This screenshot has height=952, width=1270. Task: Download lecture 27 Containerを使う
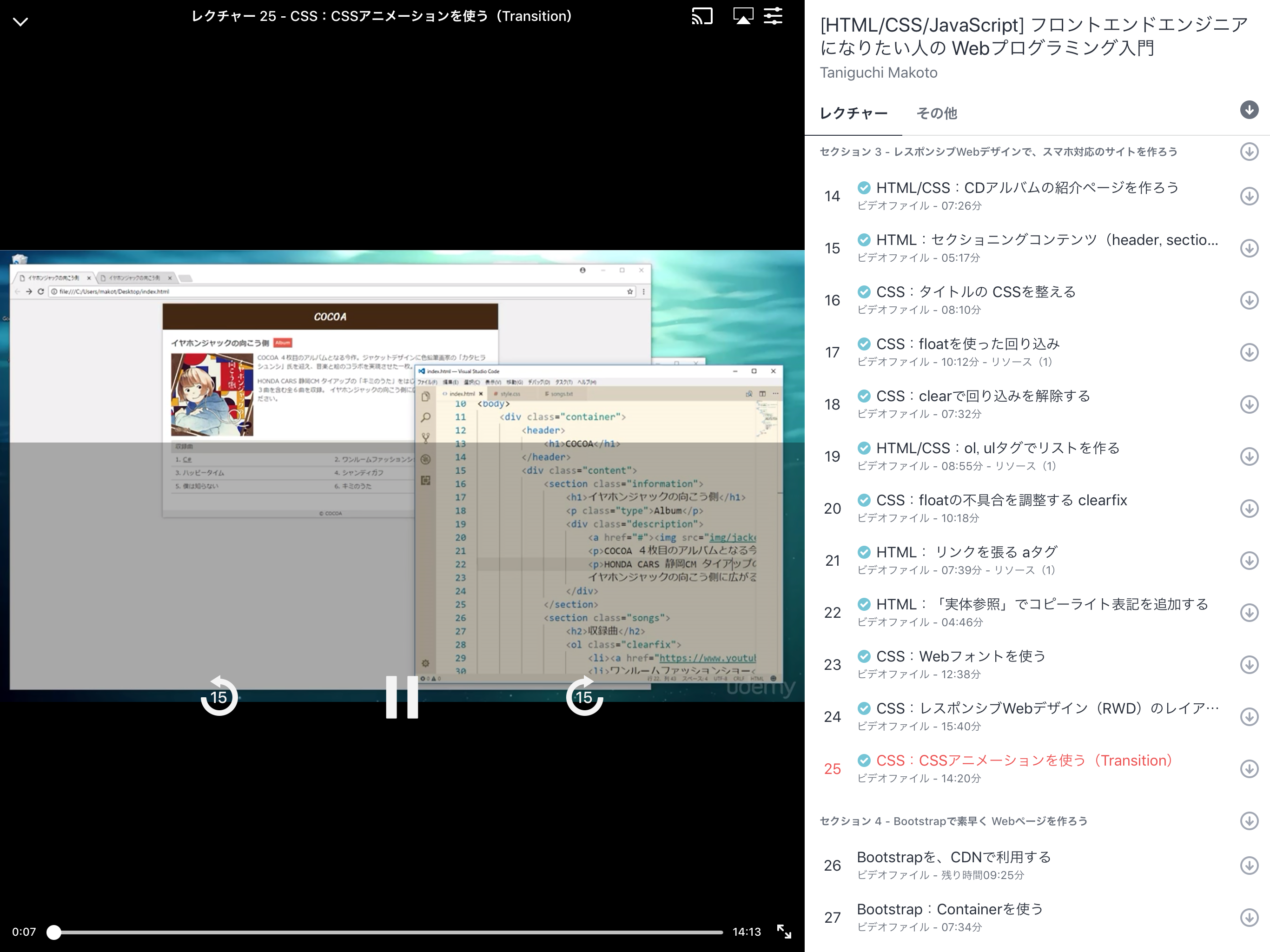pyautogui.click(x=1249, y=918)
